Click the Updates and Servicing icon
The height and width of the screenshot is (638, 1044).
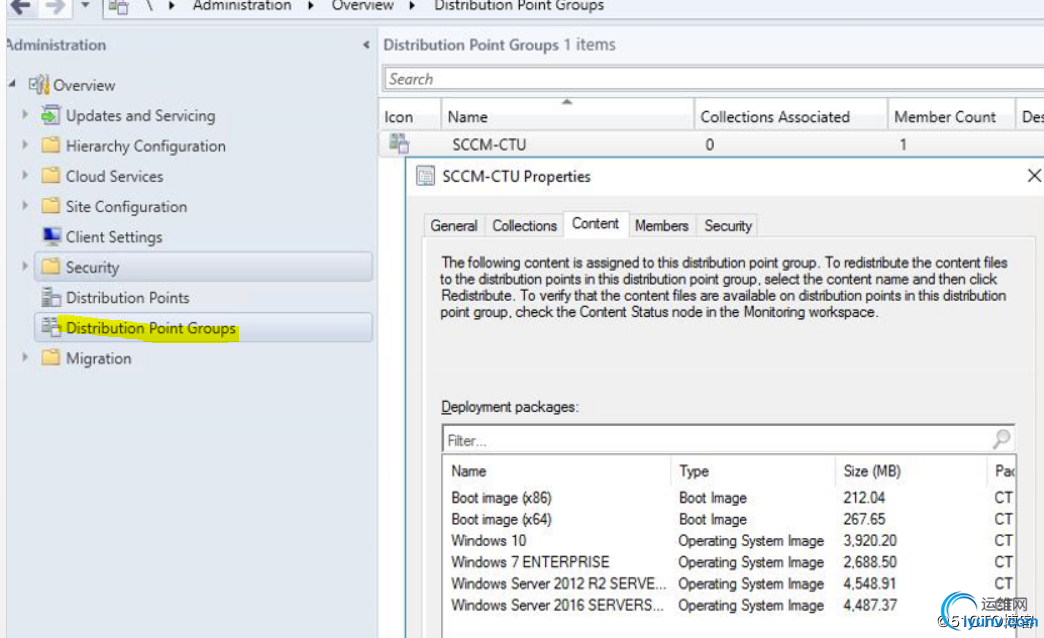click(x=51, y=115)
